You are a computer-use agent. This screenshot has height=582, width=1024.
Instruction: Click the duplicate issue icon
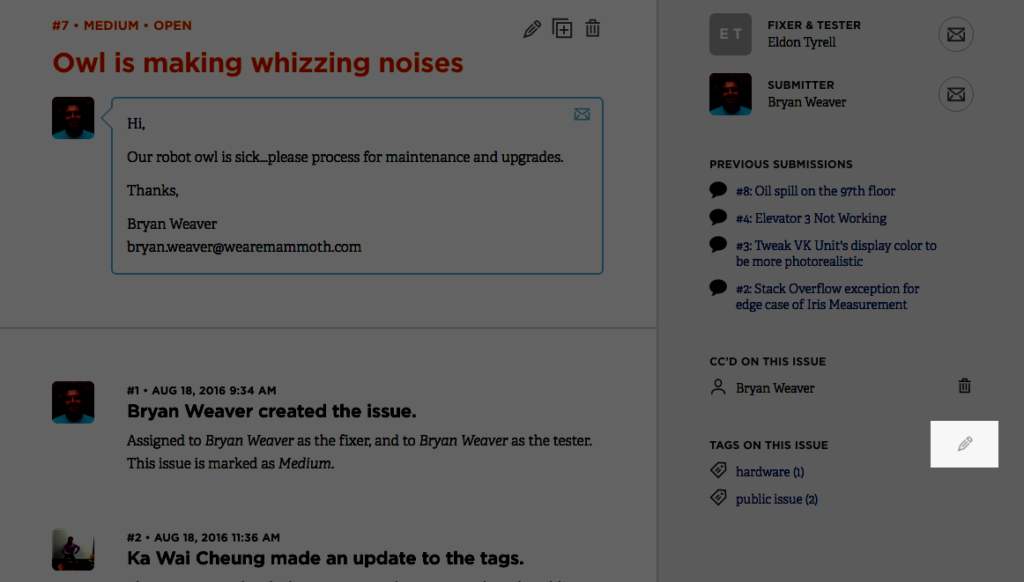pyautogui.click(x=563, y=29)
